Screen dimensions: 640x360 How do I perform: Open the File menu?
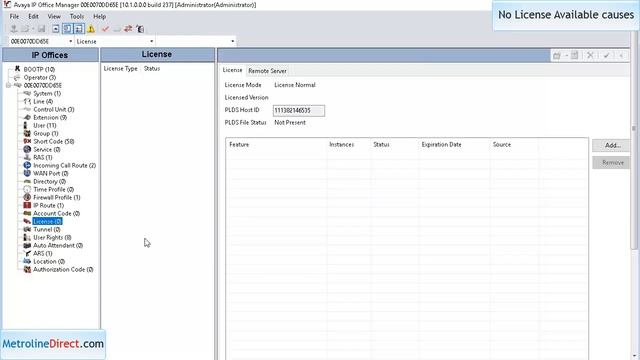pos(14,16)
